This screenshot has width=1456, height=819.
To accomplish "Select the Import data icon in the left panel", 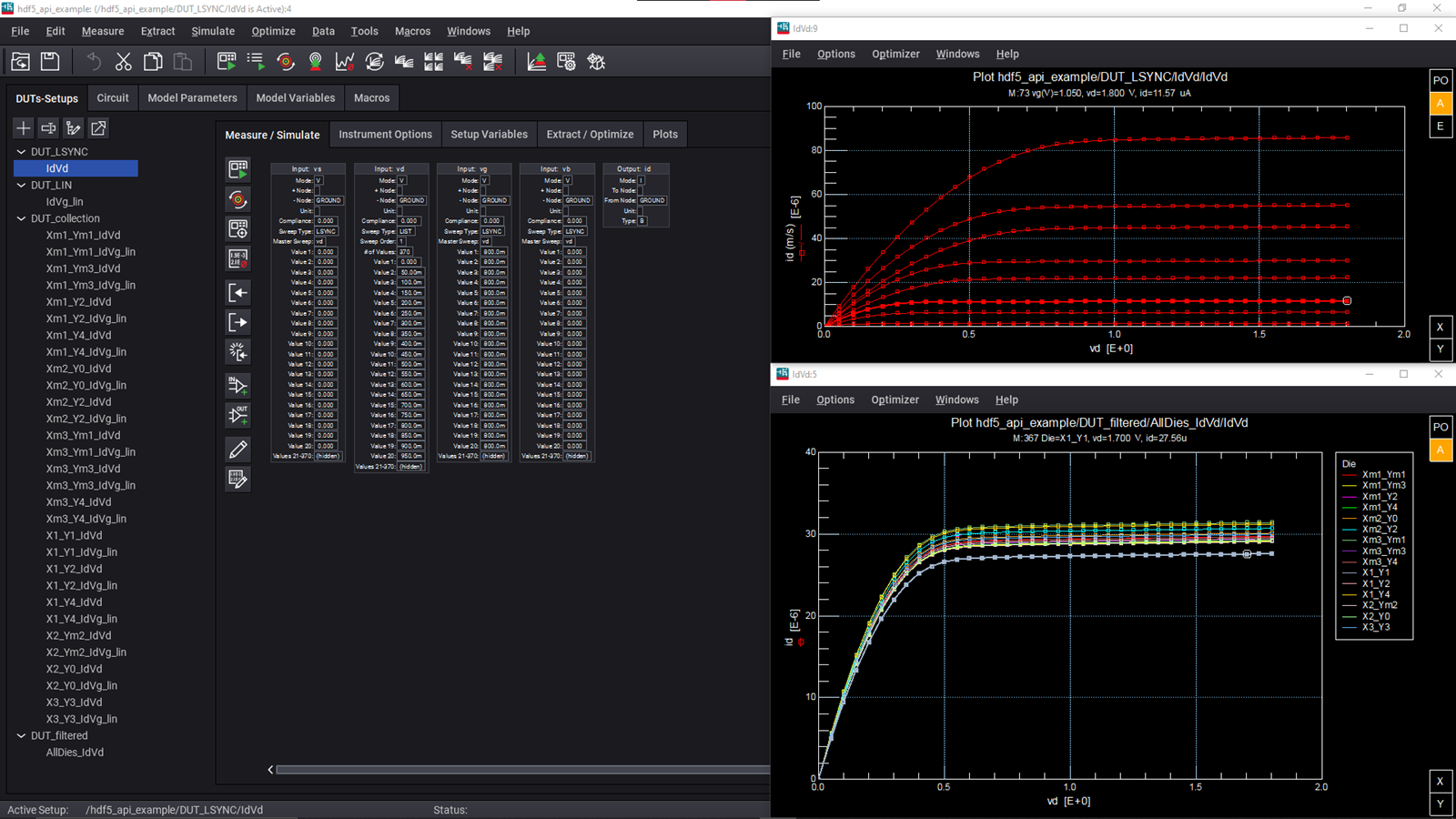I will (x=238, y=292).
